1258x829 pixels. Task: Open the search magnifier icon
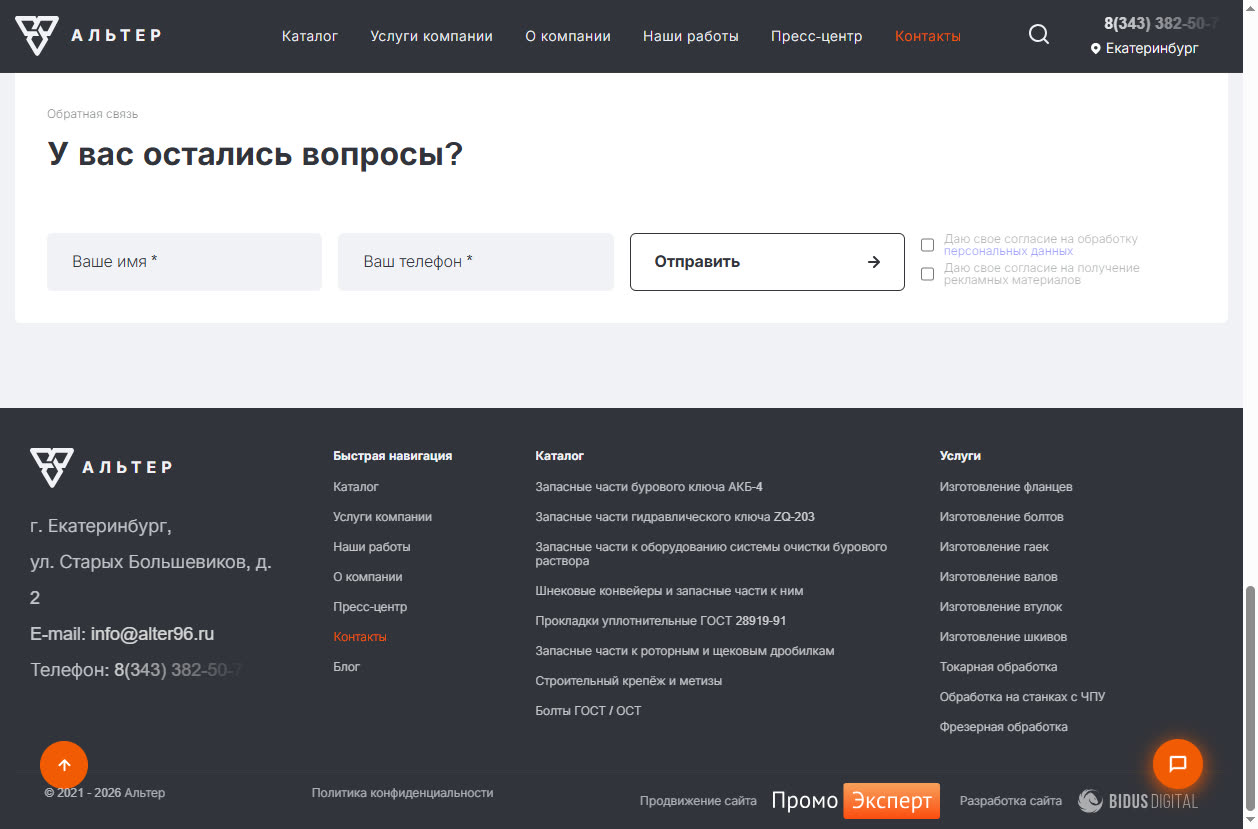click(1039, 35)
